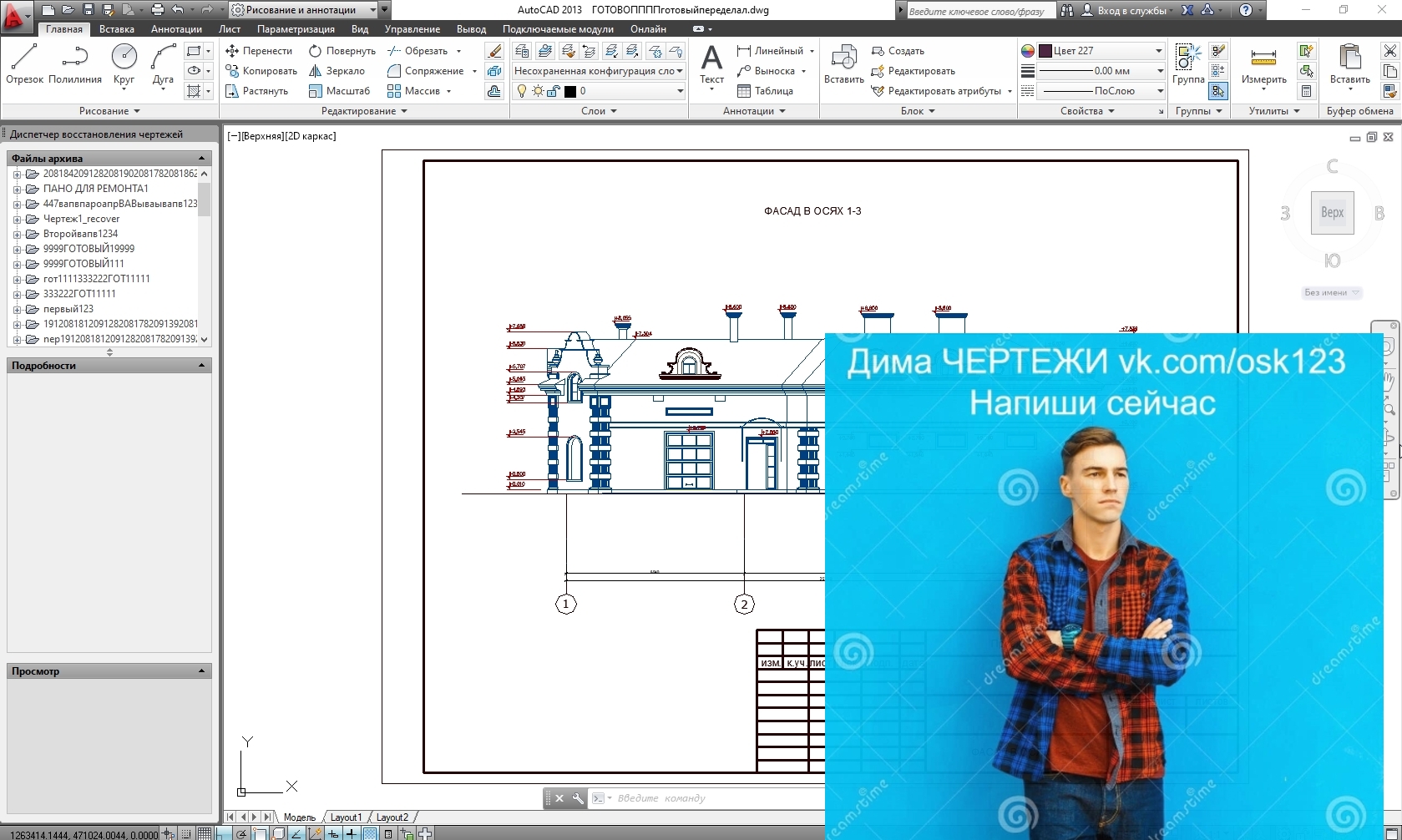
Task: Toggle polar tracking in status bar
Action: click(241, 833)
